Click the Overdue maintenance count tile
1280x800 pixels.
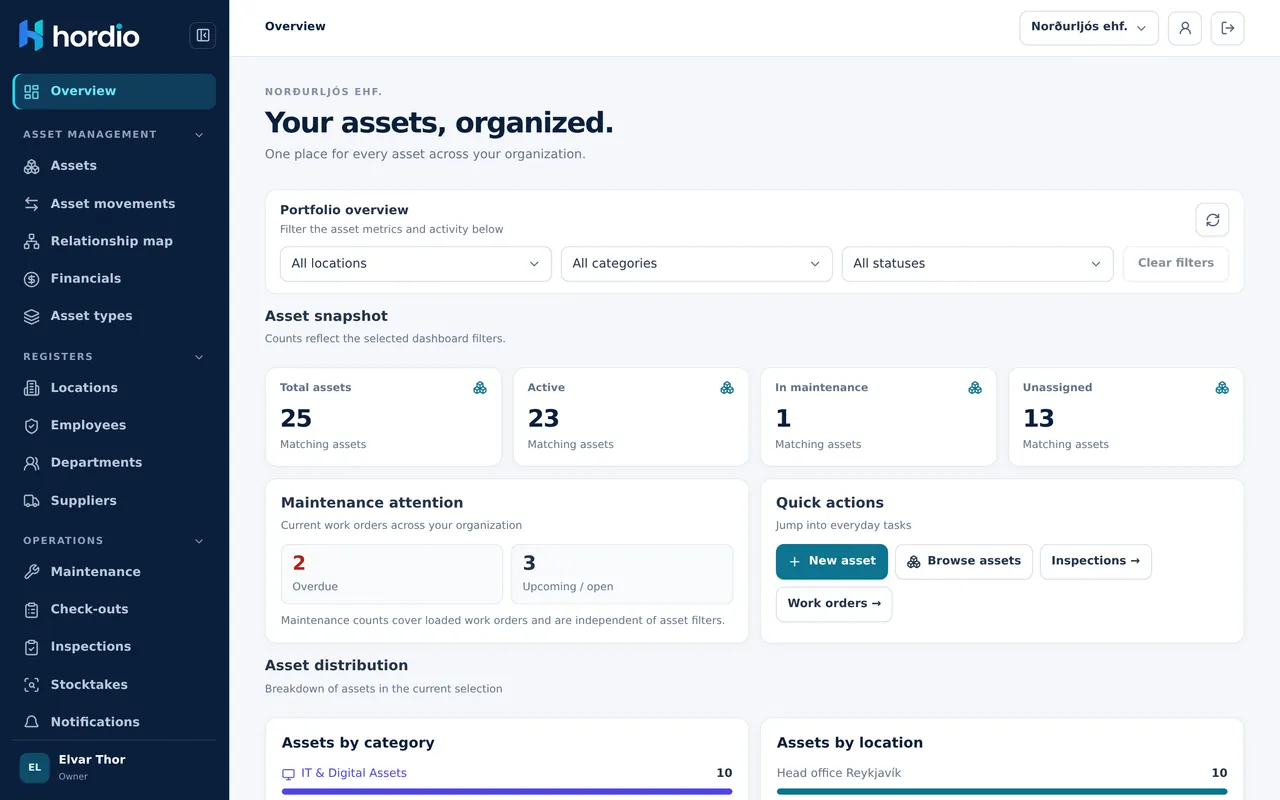click(392, 574)
